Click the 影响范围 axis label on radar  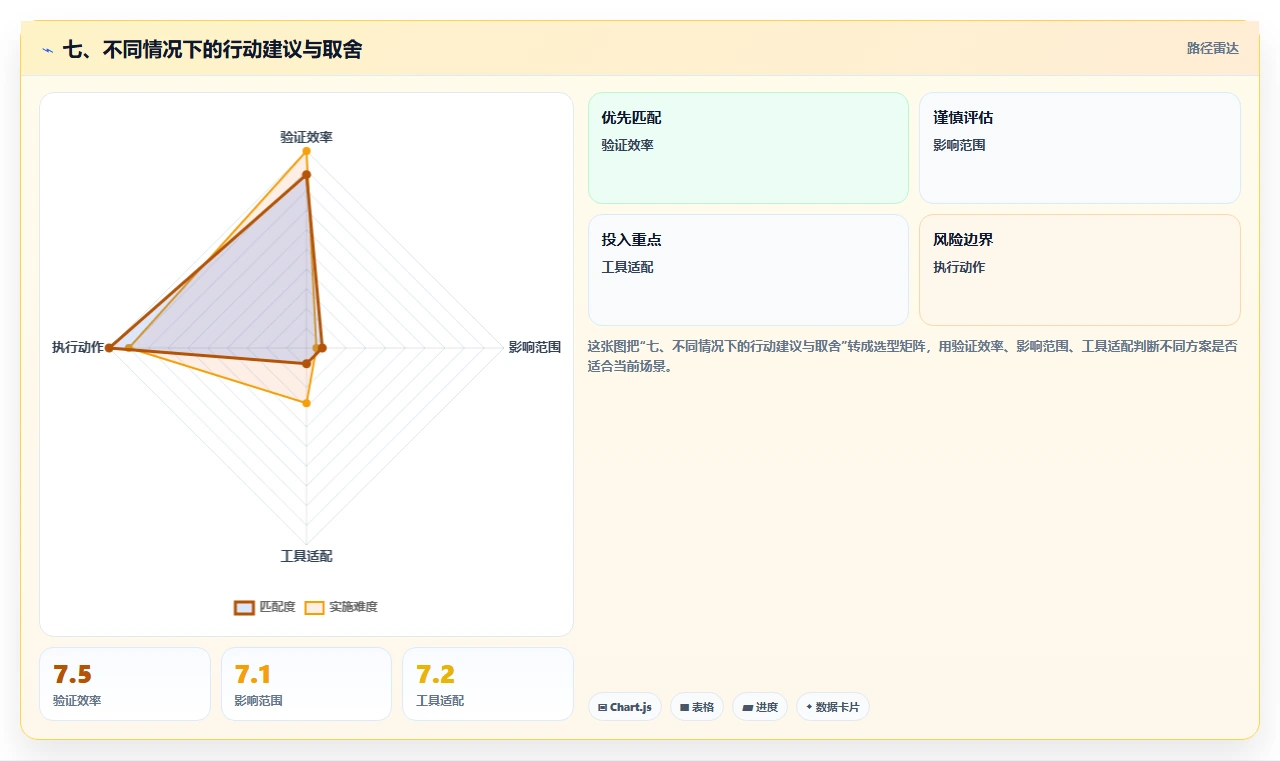click(535, 348)
